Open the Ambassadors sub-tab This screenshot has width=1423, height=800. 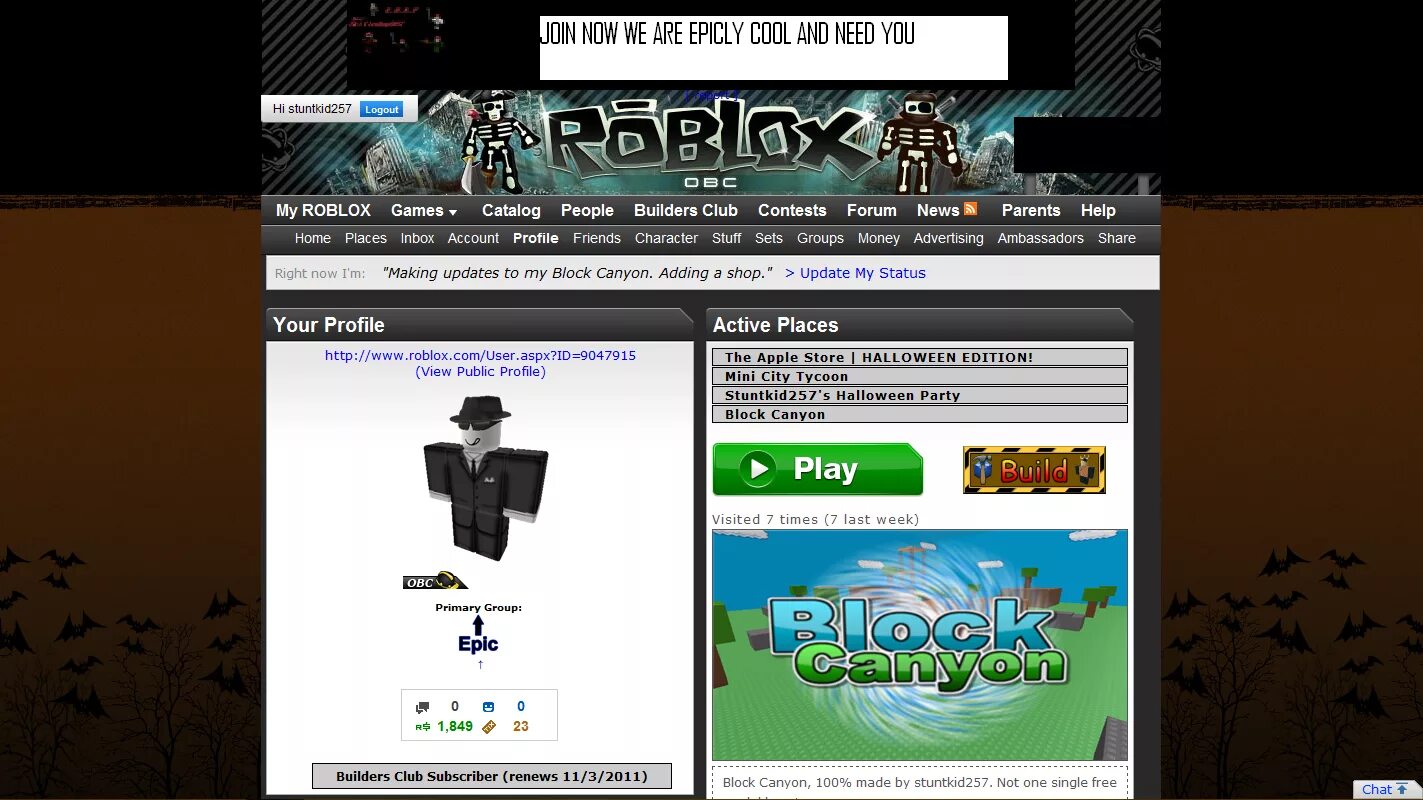click(1041, 238)
